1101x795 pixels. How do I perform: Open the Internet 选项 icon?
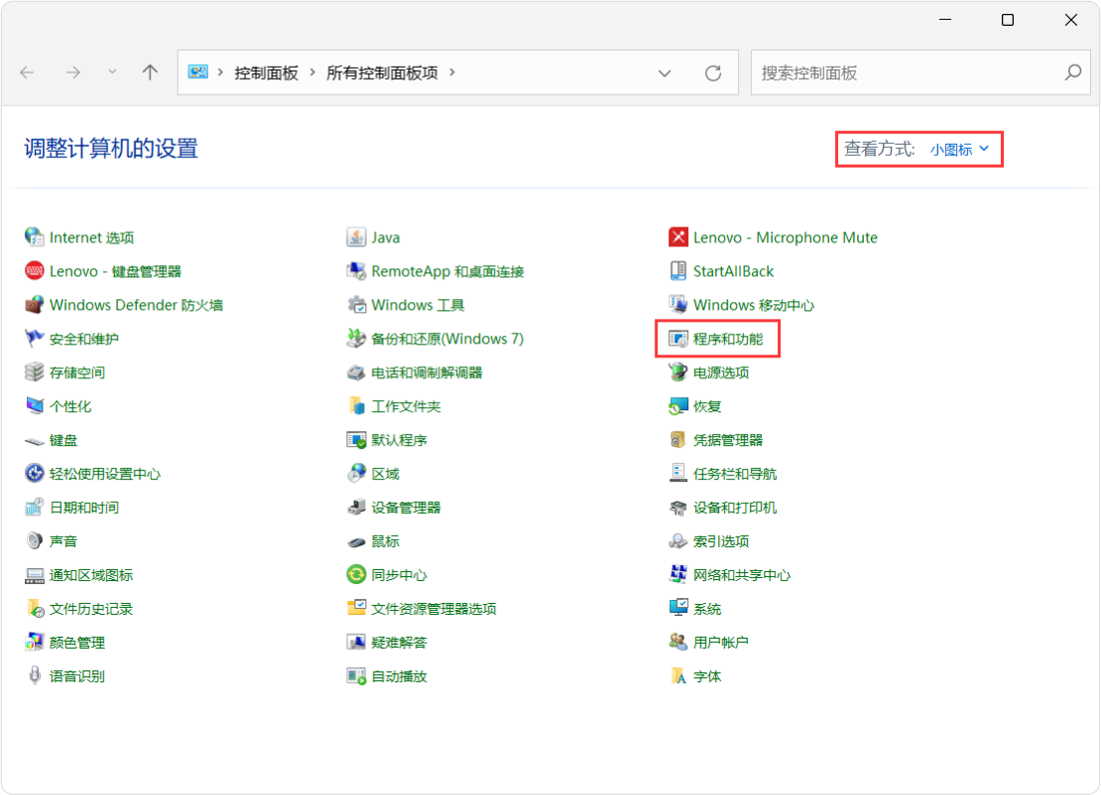coord(34,237)
